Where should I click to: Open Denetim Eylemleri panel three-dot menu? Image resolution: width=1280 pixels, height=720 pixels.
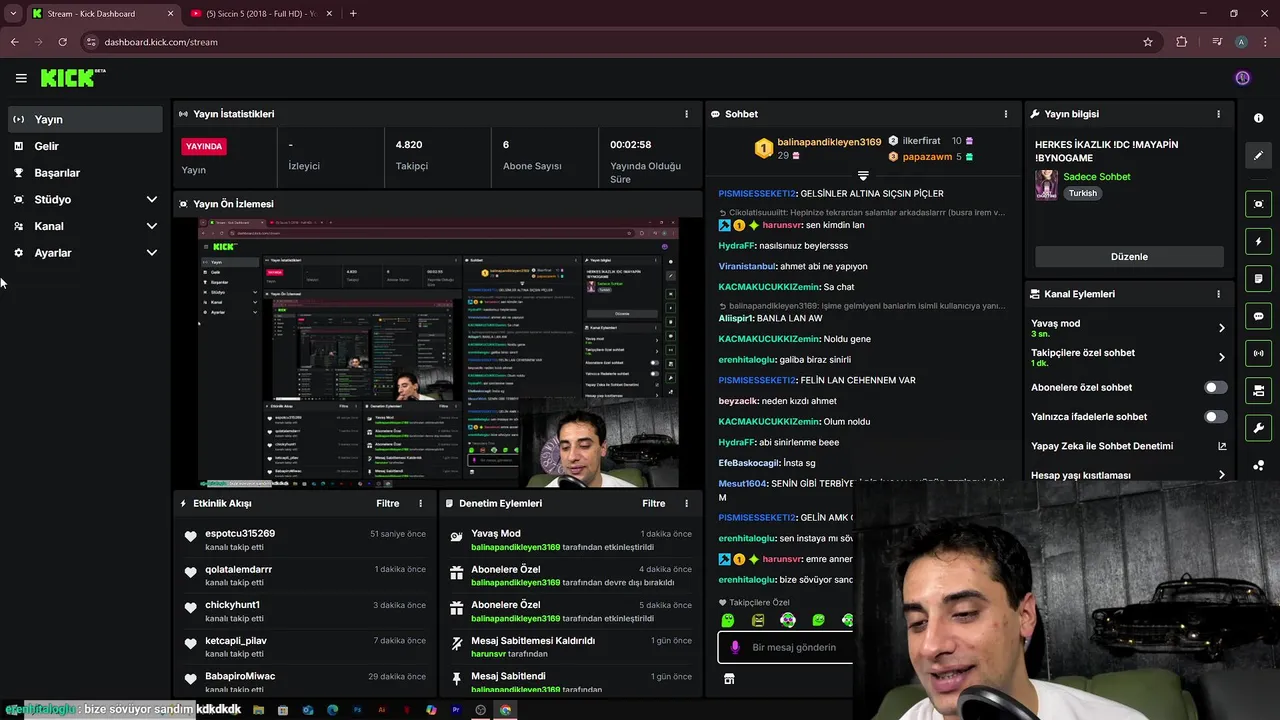tap(686, 504)
